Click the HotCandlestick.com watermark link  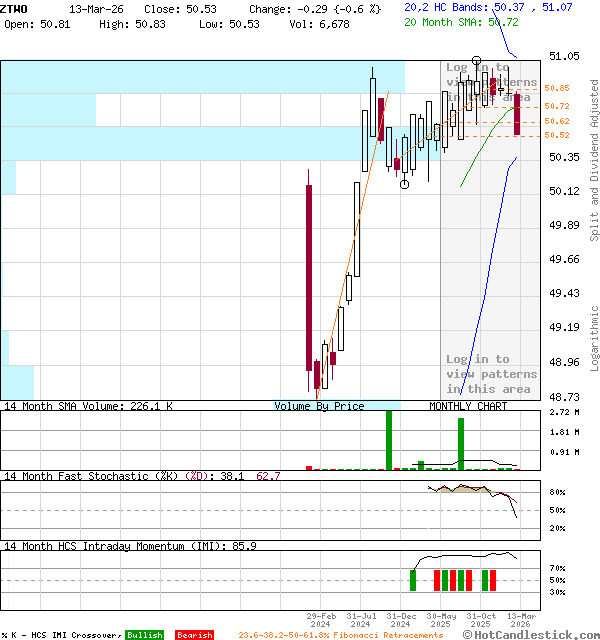[530, 634]
